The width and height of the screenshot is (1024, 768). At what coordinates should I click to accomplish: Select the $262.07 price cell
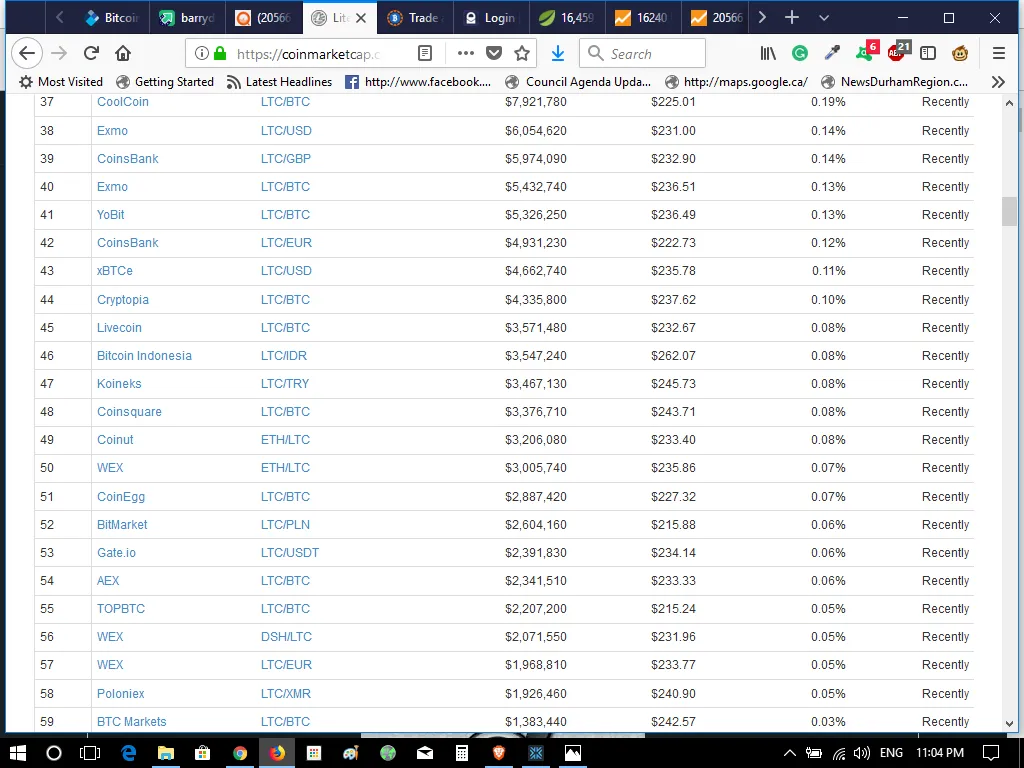coord(673,356)
